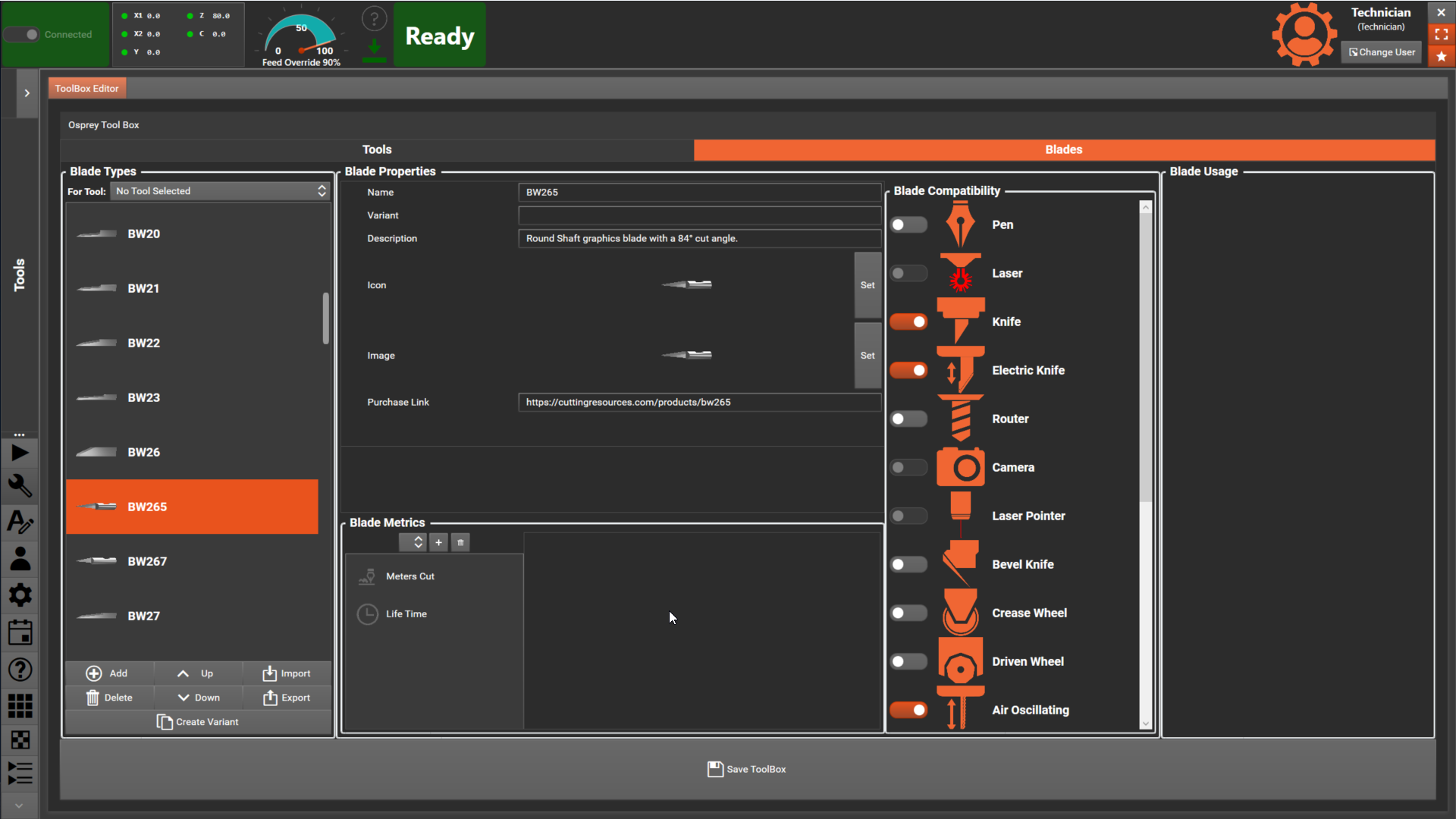
Task: Enable Pen blade compatibility toggle
Action: coord(908,225)
